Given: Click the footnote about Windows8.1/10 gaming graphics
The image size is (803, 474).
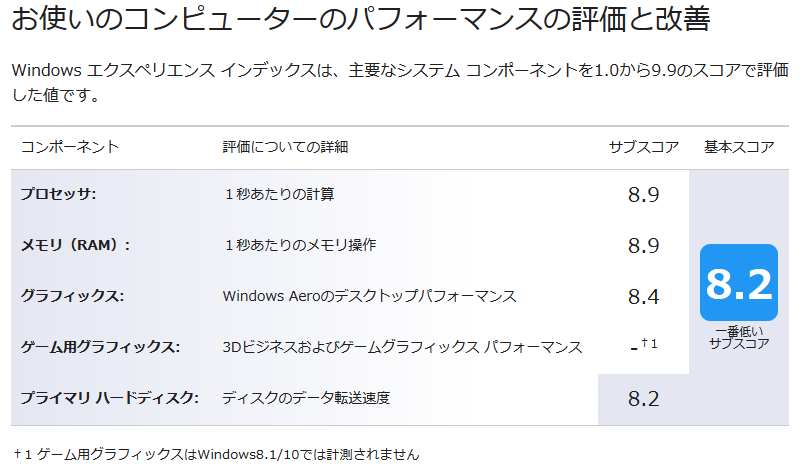Looking at the screenshot, I should 217,454.
